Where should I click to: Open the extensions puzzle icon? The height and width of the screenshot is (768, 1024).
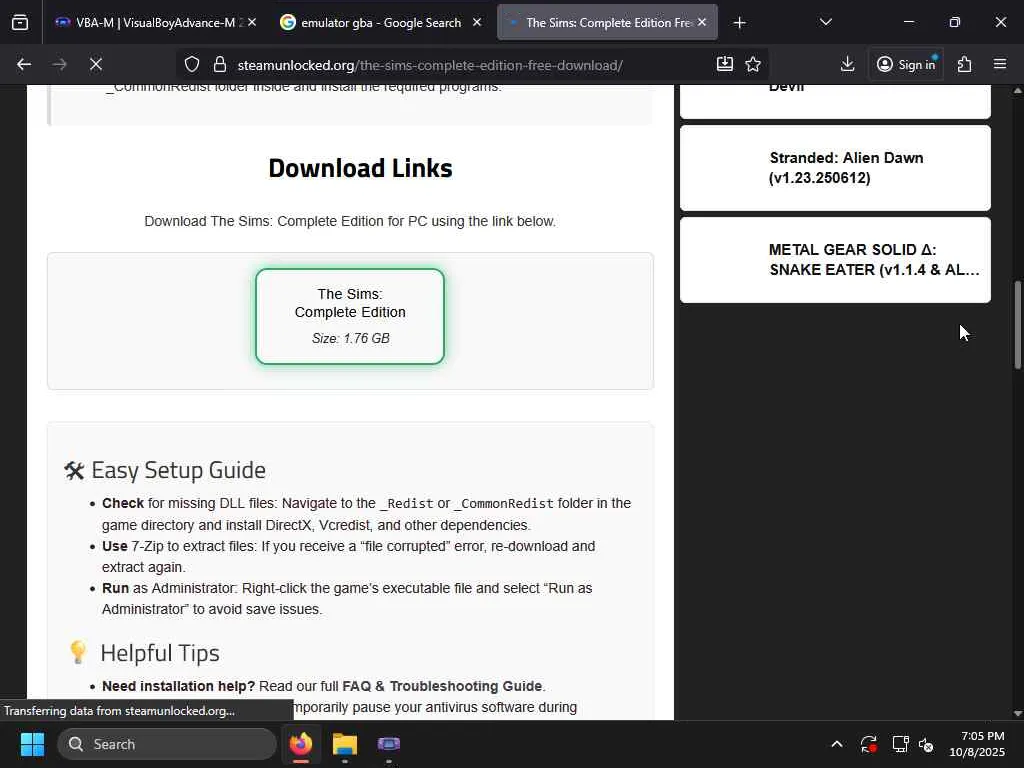click(x=964, y=64)
